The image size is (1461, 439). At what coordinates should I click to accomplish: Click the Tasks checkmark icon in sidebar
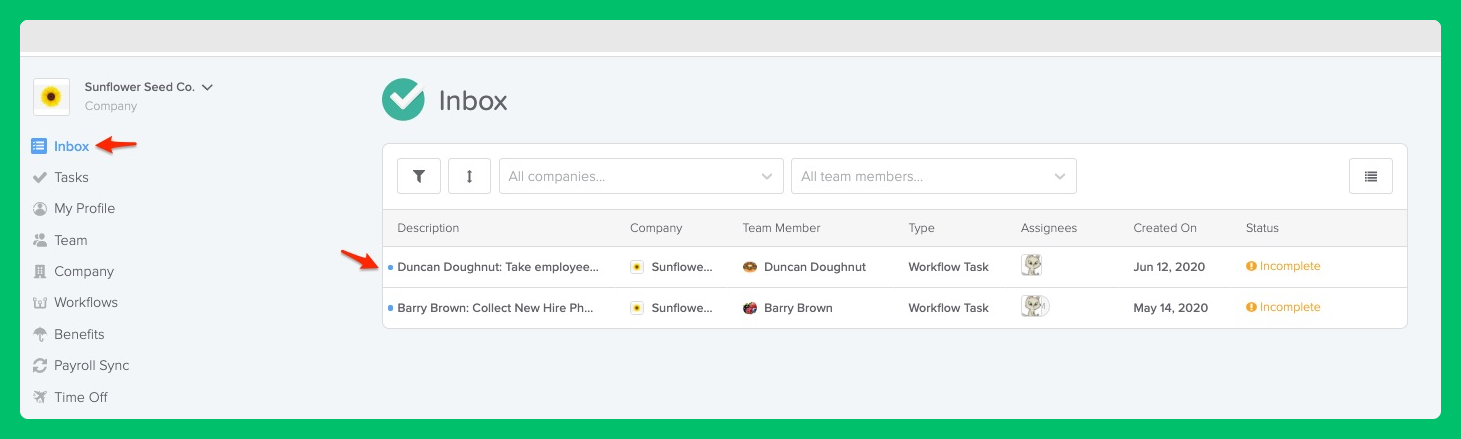pyautogui.click(x=40, y=177)
